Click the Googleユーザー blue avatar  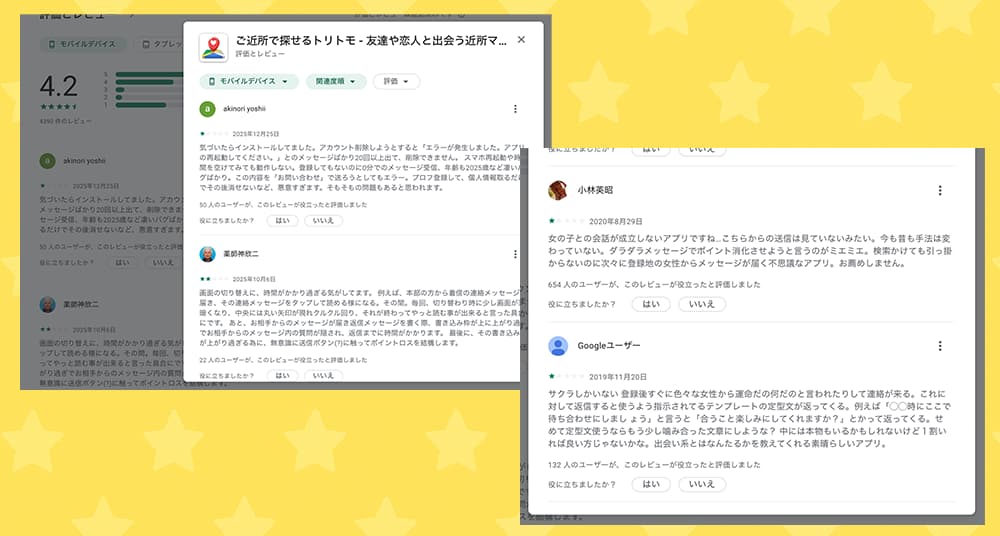[x=559, y=346]
